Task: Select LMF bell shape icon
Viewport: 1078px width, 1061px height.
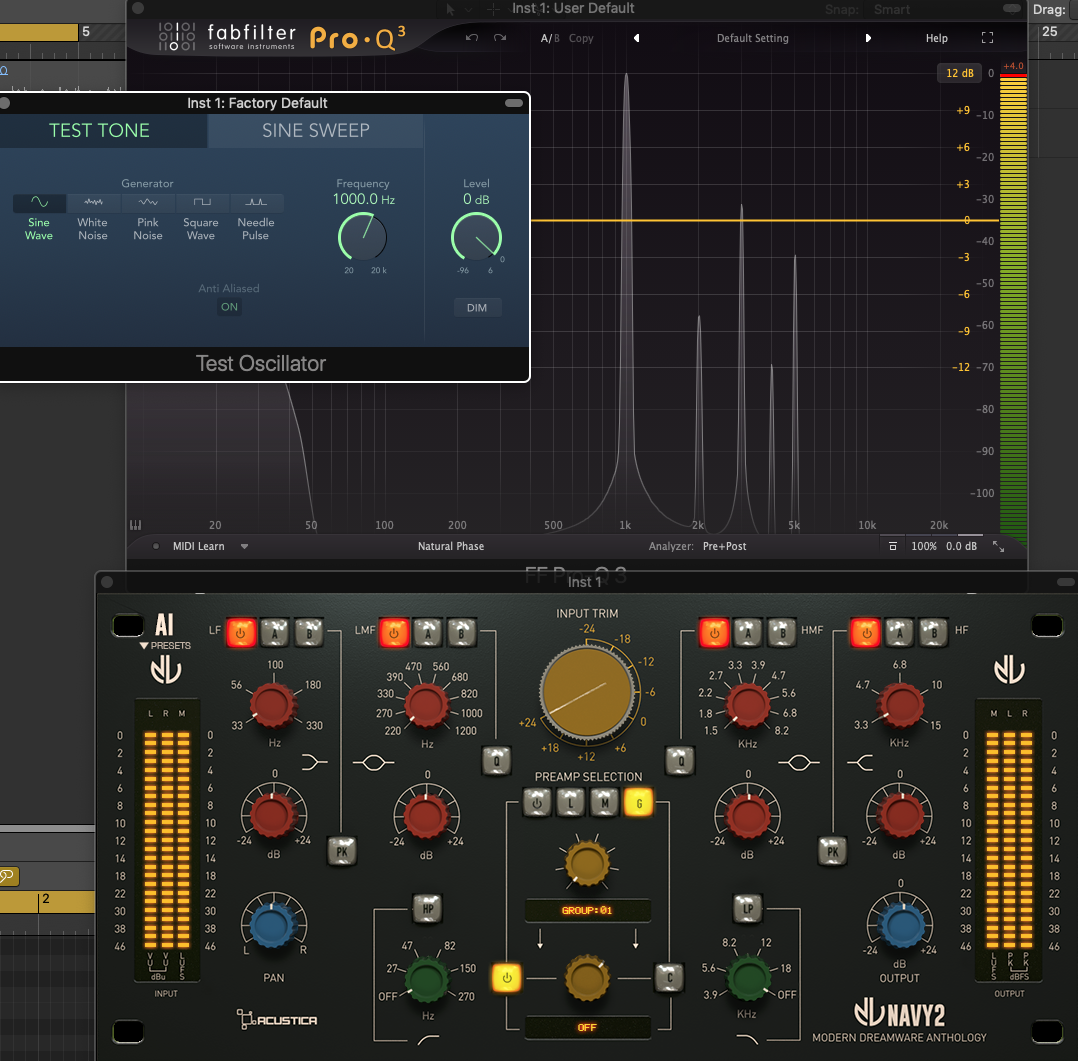Action: pyautogui.click(x=373, y=763)
